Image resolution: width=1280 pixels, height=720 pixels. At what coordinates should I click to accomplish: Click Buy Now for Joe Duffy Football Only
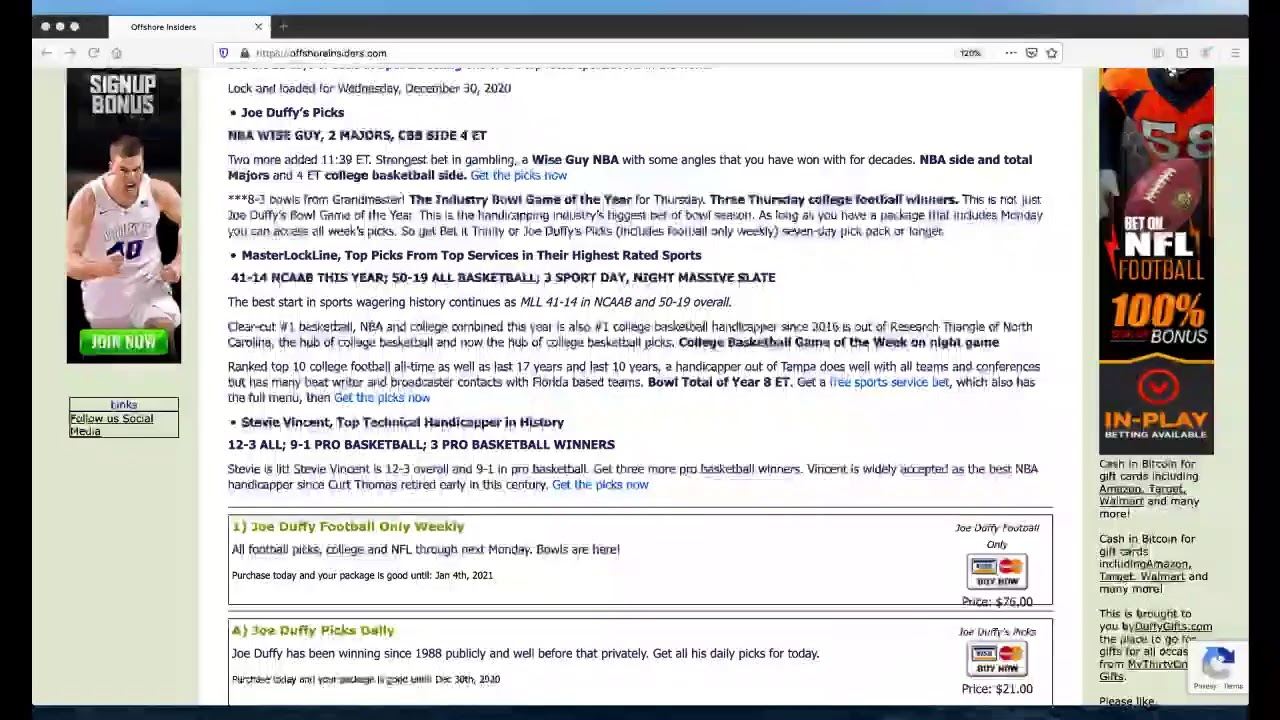click(x=996, y=572)
